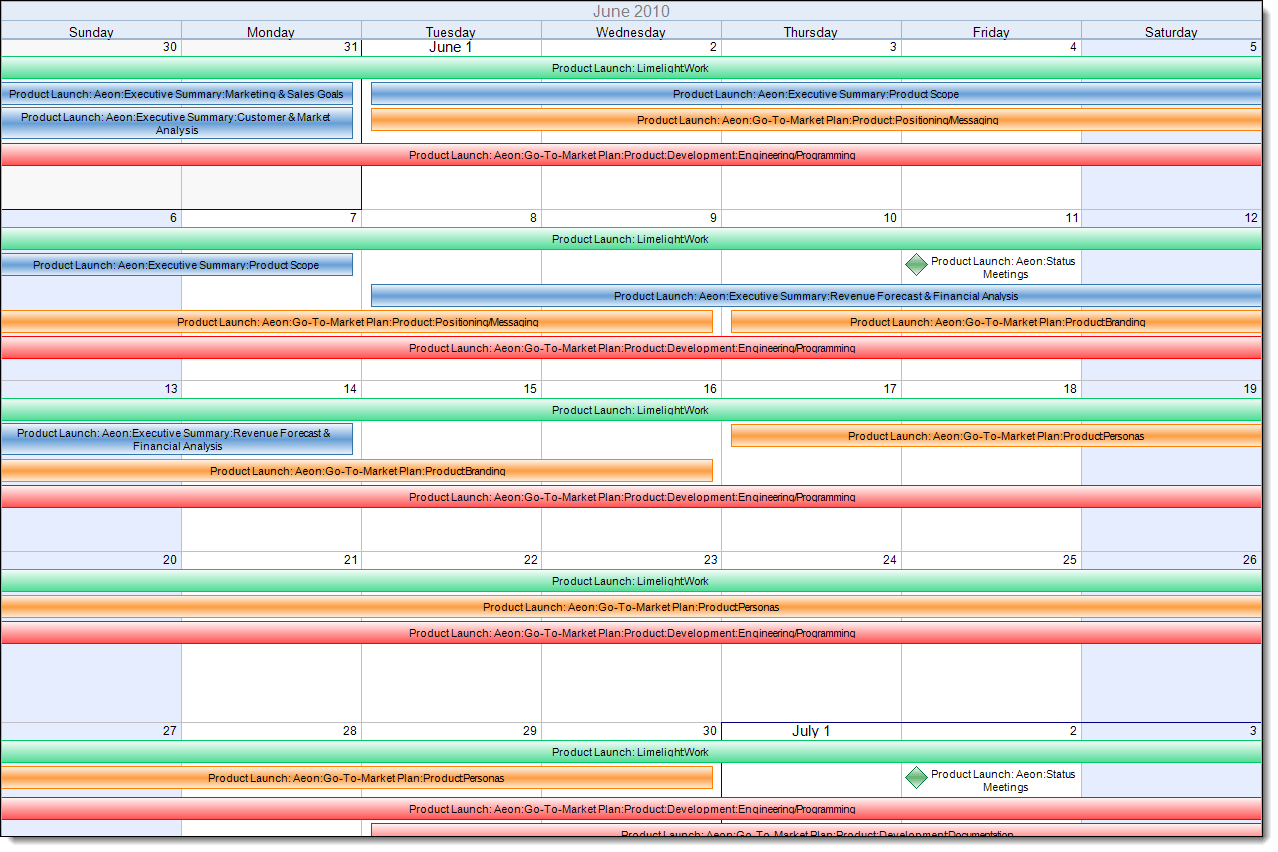Click the Saturday column header
The height and width of the screenshot is (852, 1278).
[1171, 32]
